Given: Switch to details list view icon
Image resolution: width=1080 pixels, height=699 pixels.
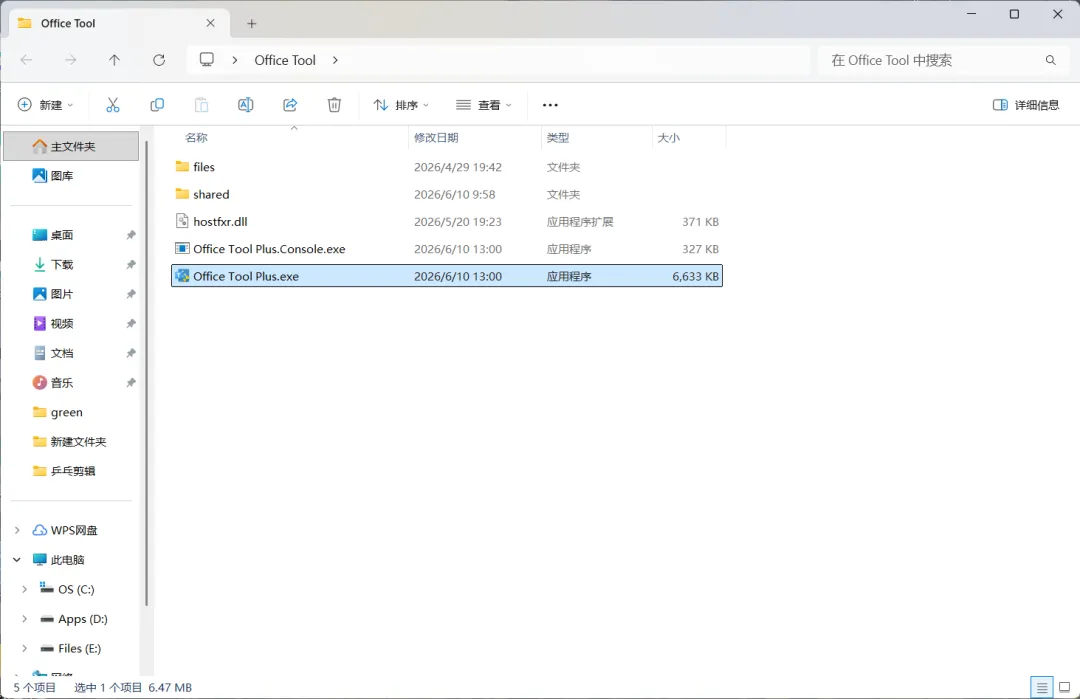Looking at the screenshot, I should coord(1041,687).
